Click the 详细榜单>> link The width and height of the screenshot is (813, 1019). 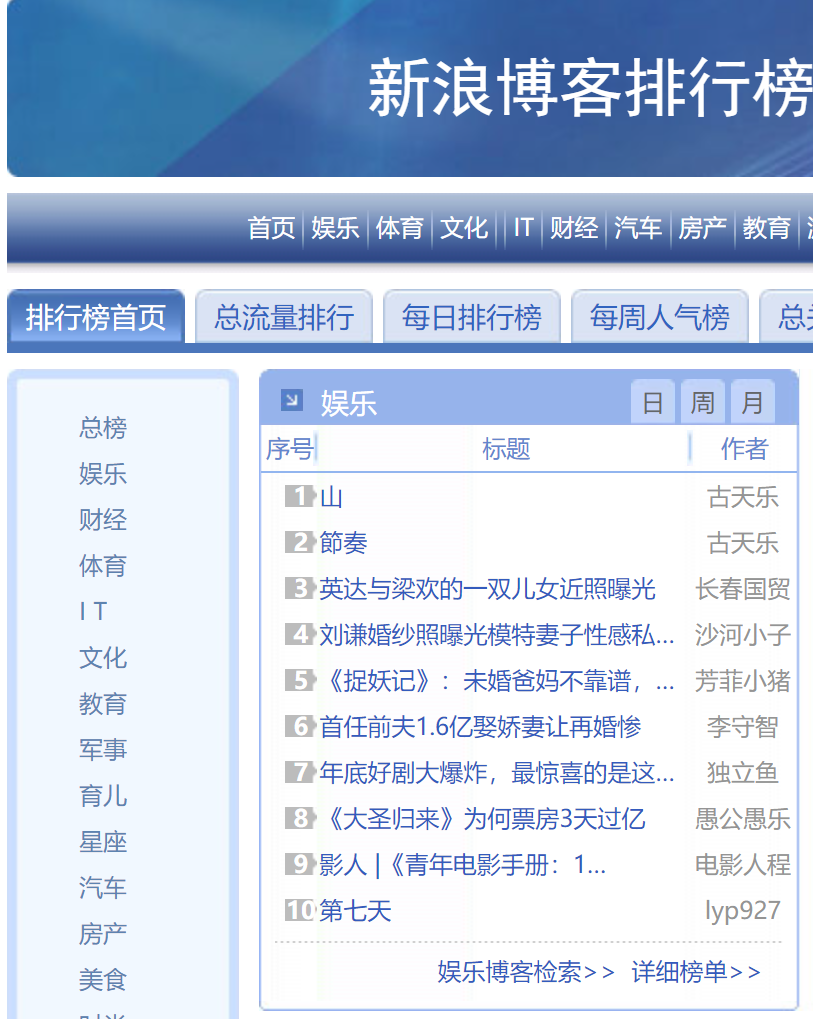[x=696, y=972]
